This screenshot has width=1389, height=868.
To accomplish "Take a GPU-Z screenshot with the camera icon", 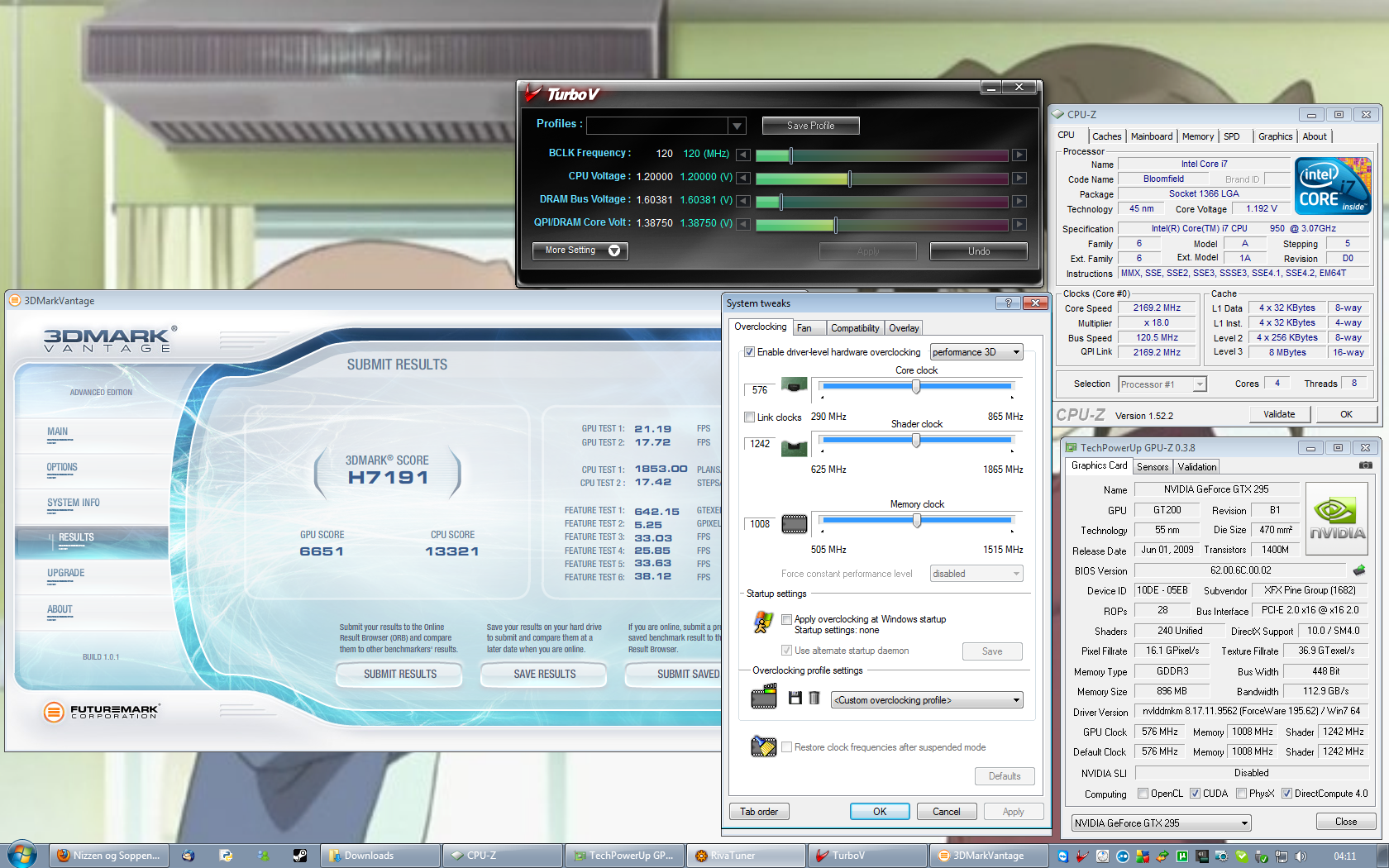I will [x=1365, y=465].
